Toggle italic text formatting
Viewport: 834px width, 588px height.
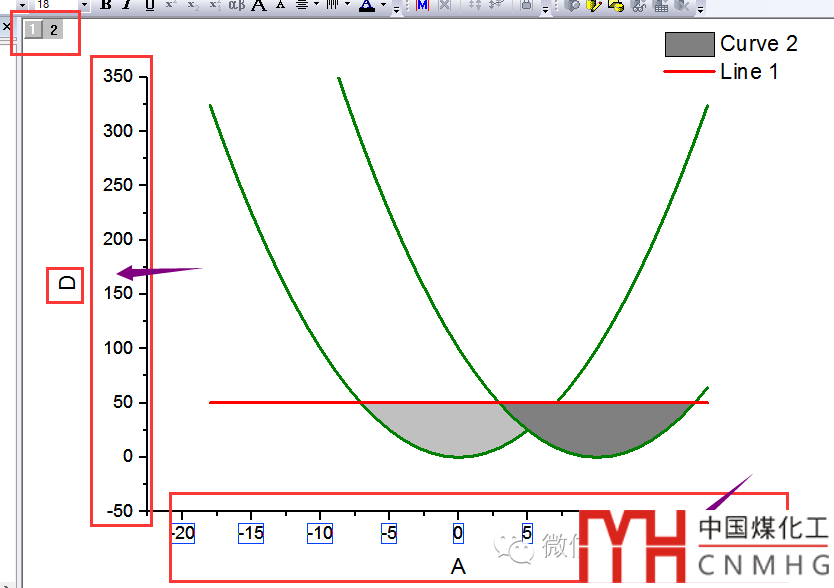[127, 5]
